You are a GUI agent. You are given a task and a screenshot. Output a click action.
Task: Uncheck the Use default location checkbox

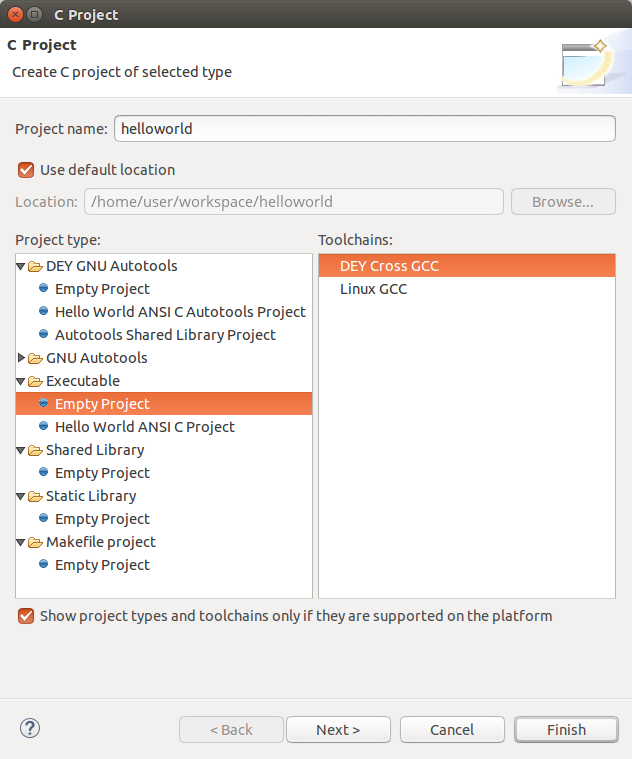pos(26,170)
